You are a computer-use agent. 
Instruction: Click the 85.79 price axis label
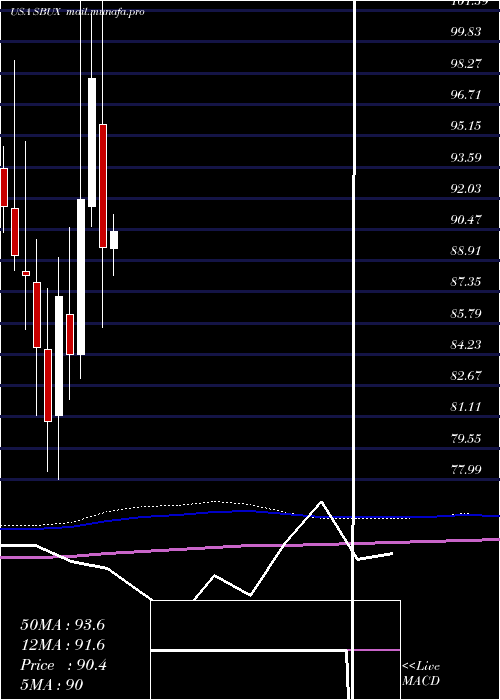pos(467,313)
